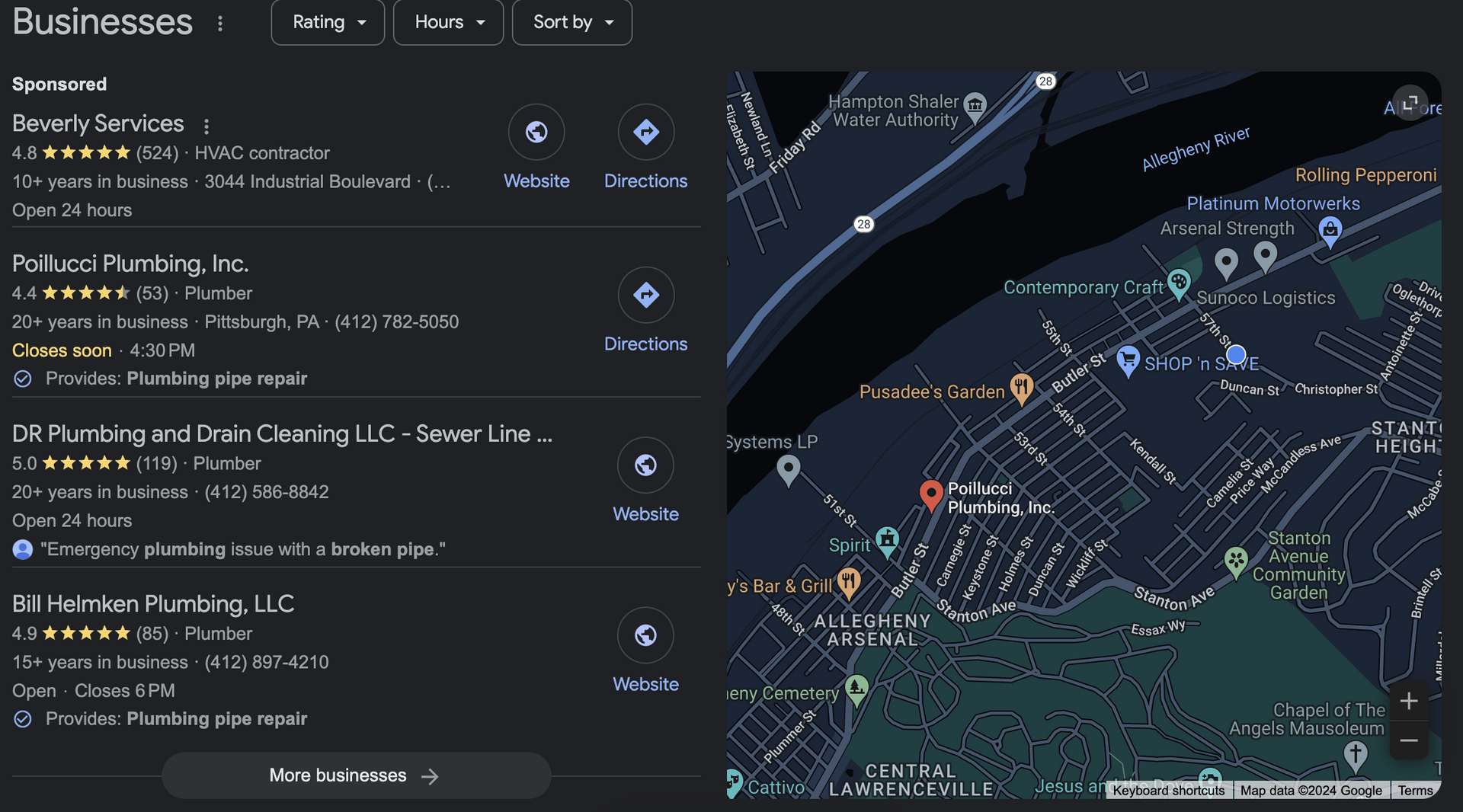
Task: Open the Businesses three-dot options menu
Action: [x=220, y=24]
